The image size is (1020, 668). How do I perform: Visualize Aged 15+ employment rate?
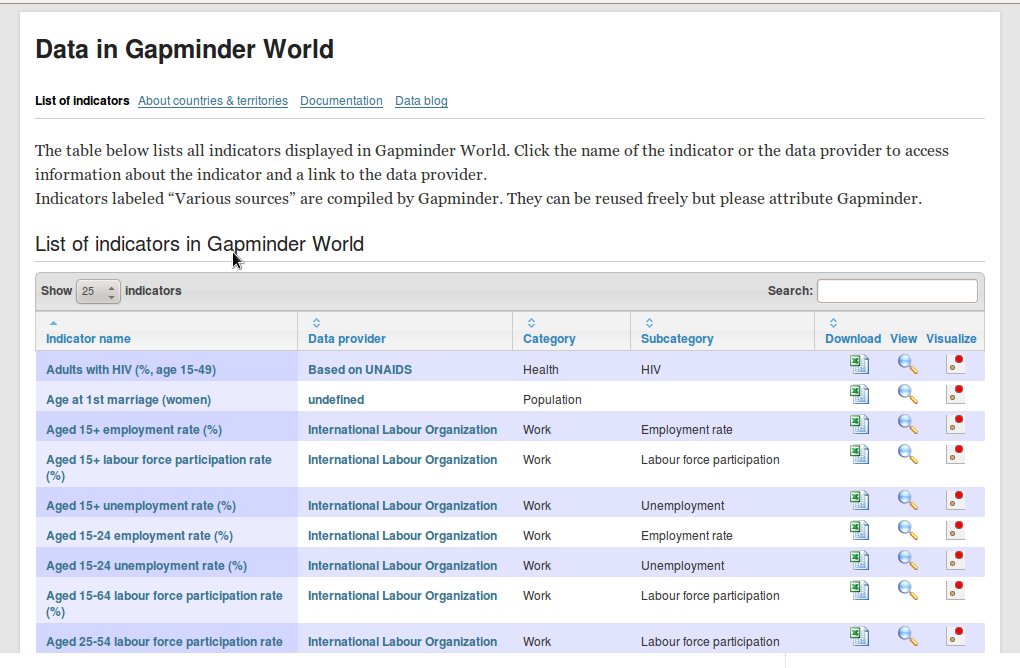tap(955, 425)
